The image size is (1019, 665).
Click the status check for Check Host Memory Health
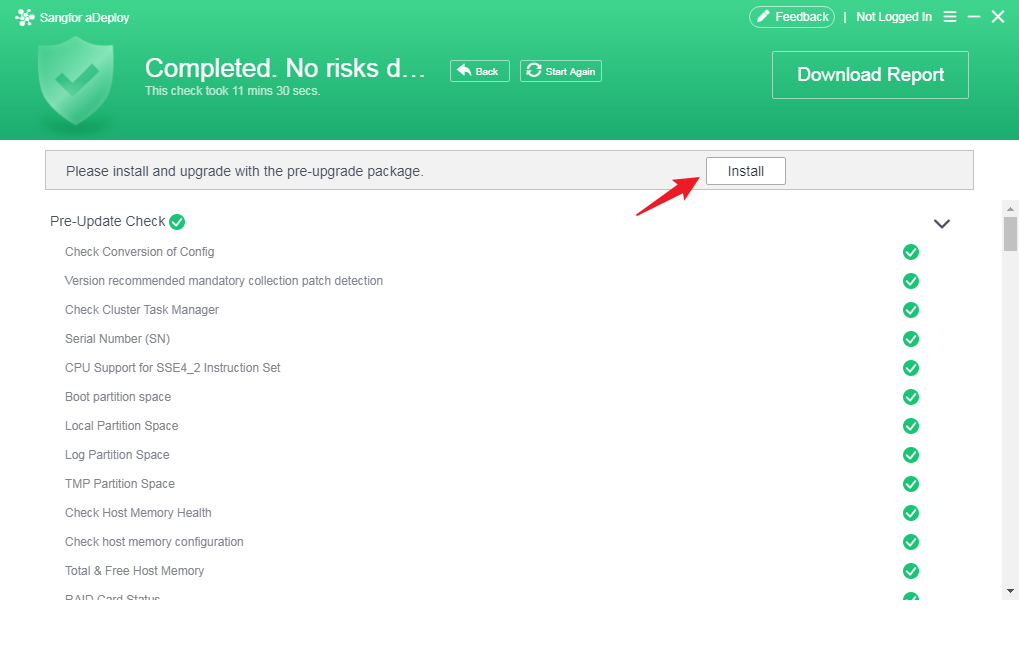(x=910, y=513)
